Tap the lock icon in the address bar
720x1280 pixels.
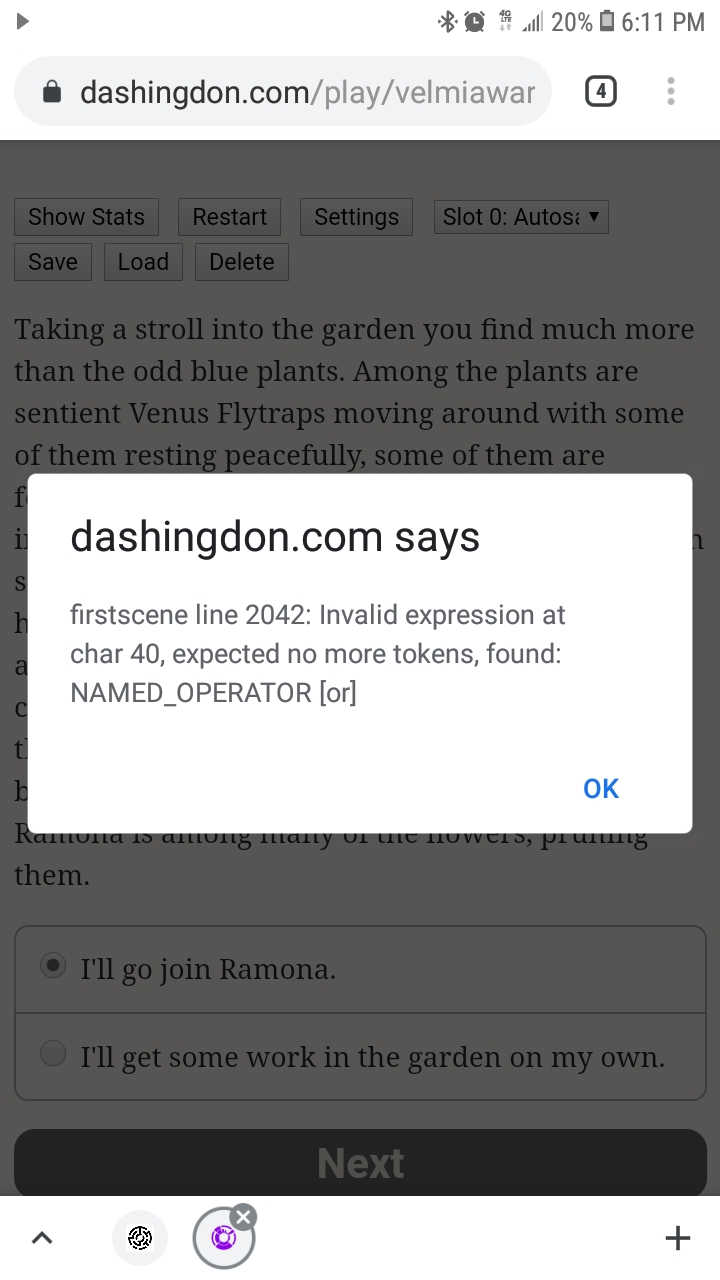(52, 93)
